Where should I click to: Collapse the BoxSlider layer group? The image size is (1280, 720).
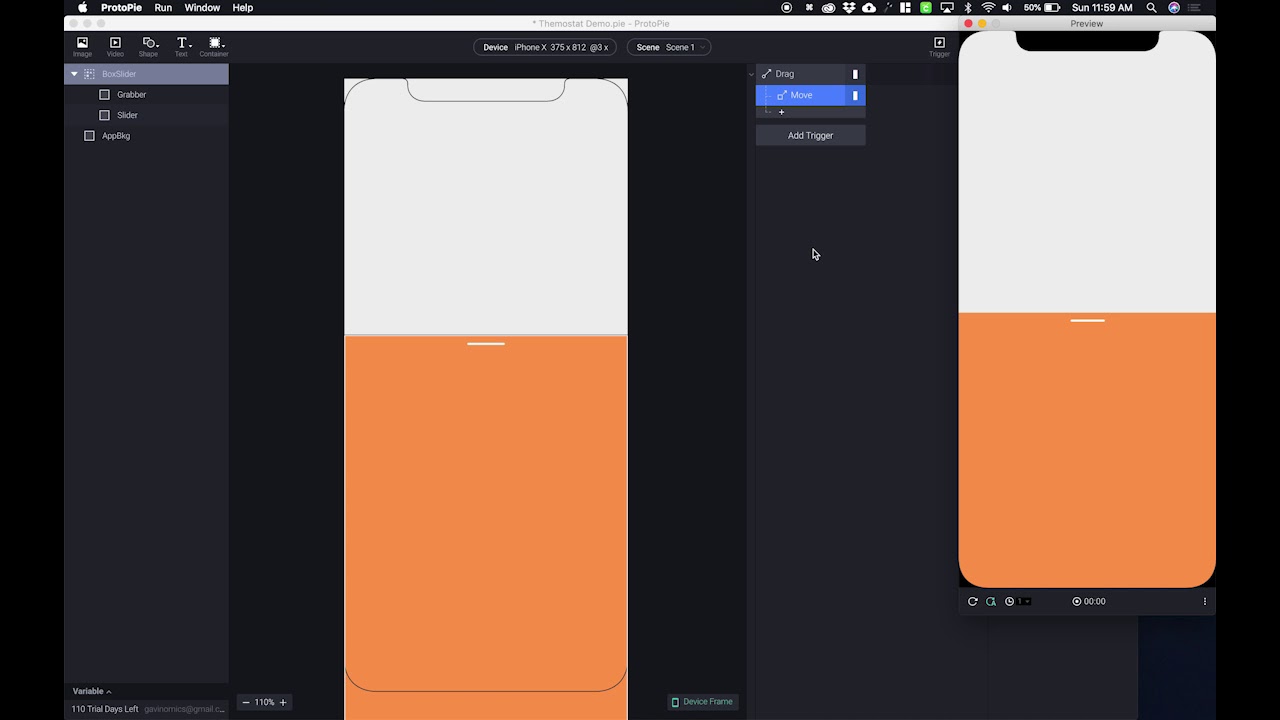[74, 74]
